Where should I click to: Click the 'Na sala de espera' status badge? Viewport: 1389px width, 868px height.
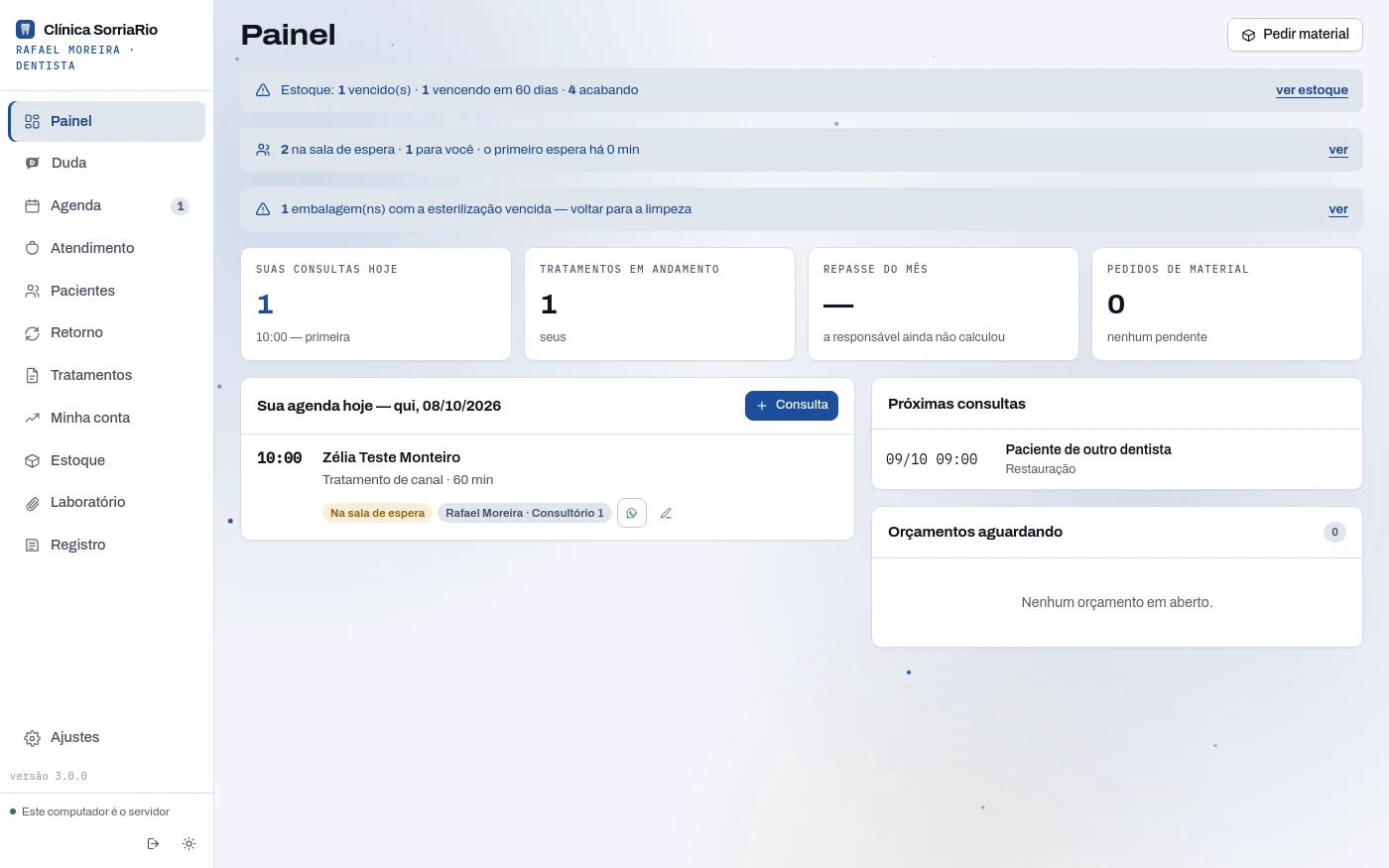pos(377,513)
